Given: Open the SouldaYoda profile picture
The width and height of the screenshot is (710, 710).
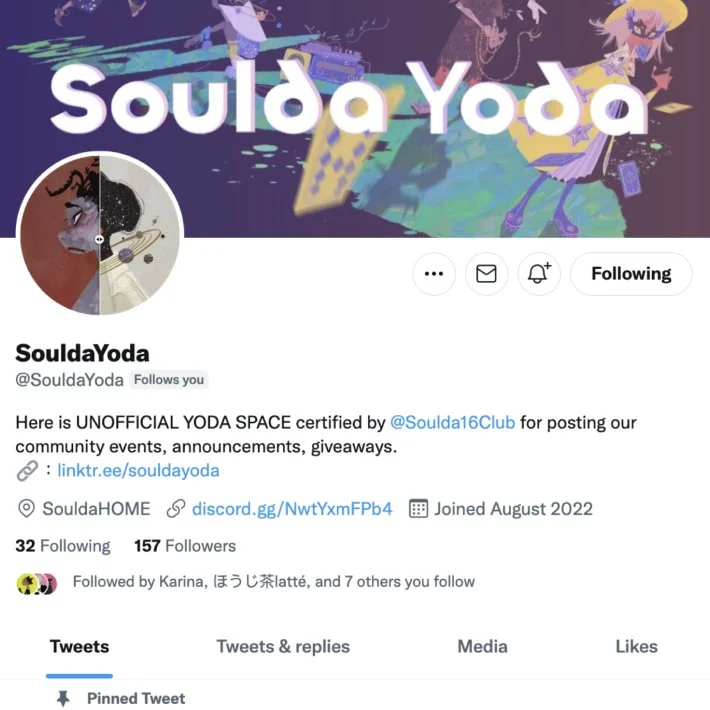Looking at the screenshot, I should click(100, 235).
